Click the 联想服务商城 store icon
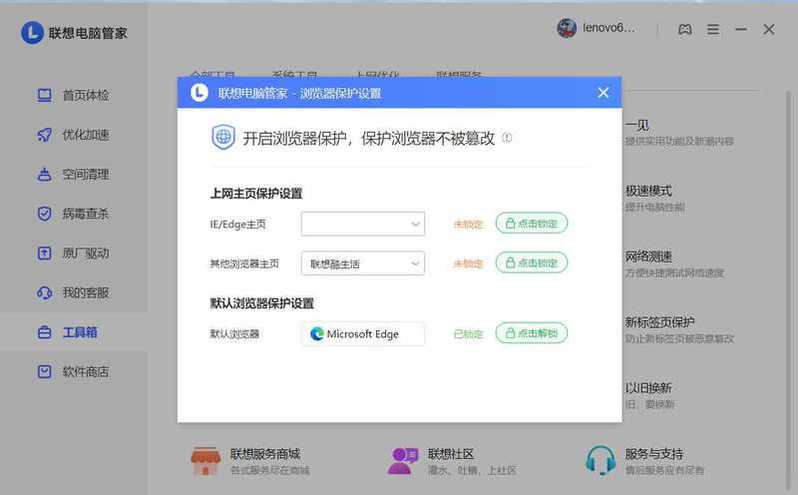 206,461
